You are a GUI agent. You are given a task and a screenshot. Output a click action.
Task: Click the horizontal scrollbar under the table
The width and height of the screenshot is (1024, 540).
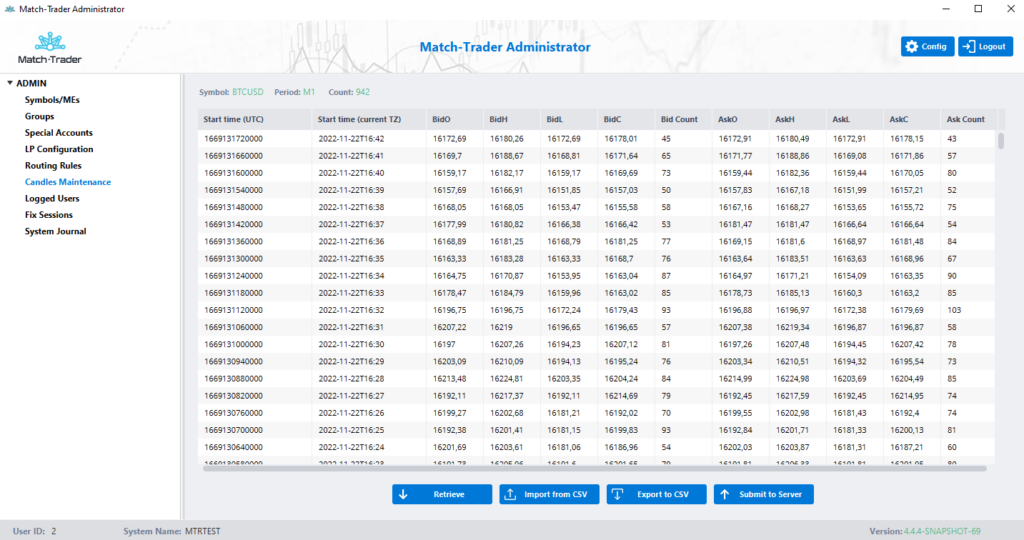click(594, 468)
